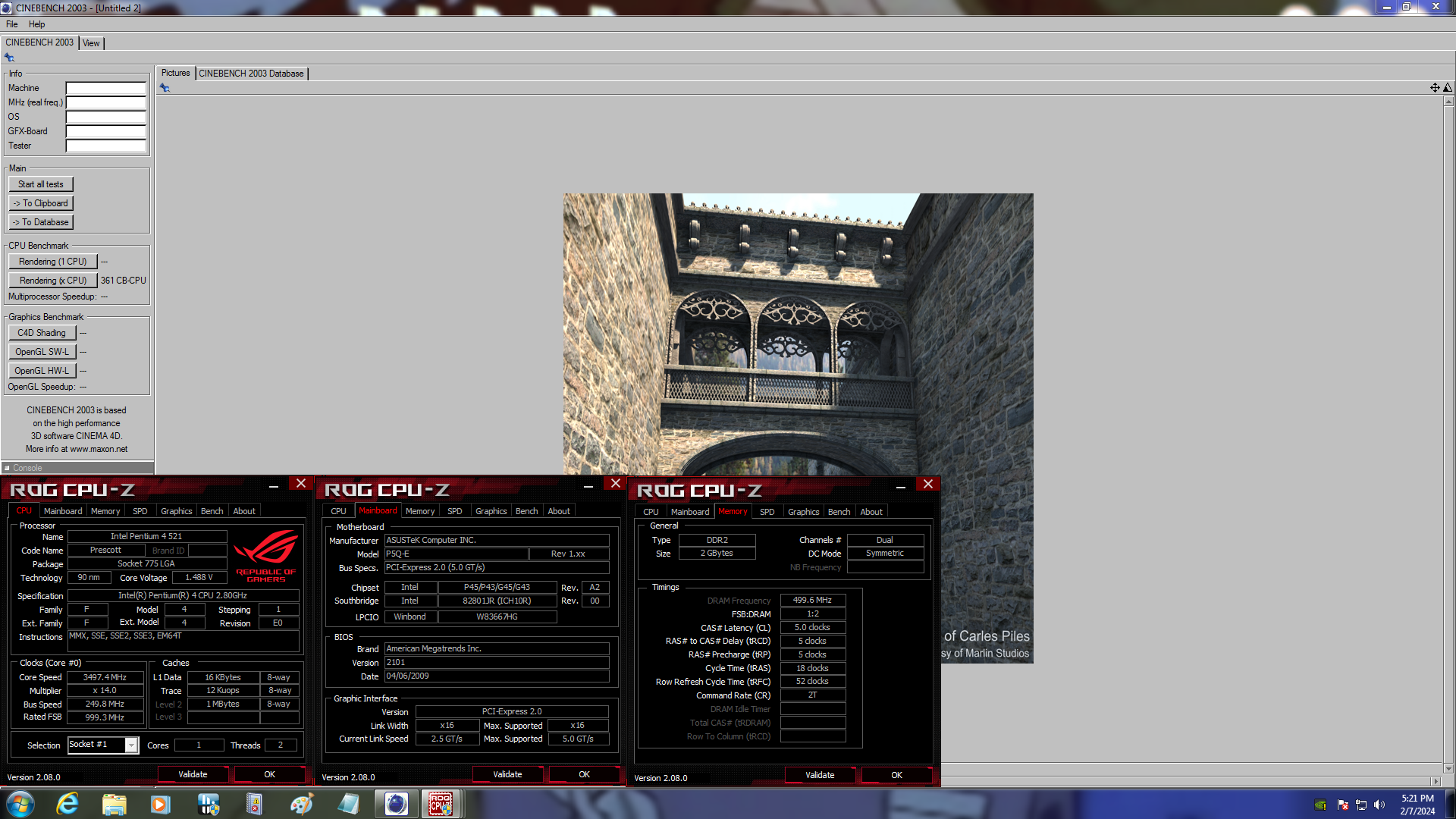Open the Action Center flag tray icon
The image size is (1456, 819).
[1342, 805]
